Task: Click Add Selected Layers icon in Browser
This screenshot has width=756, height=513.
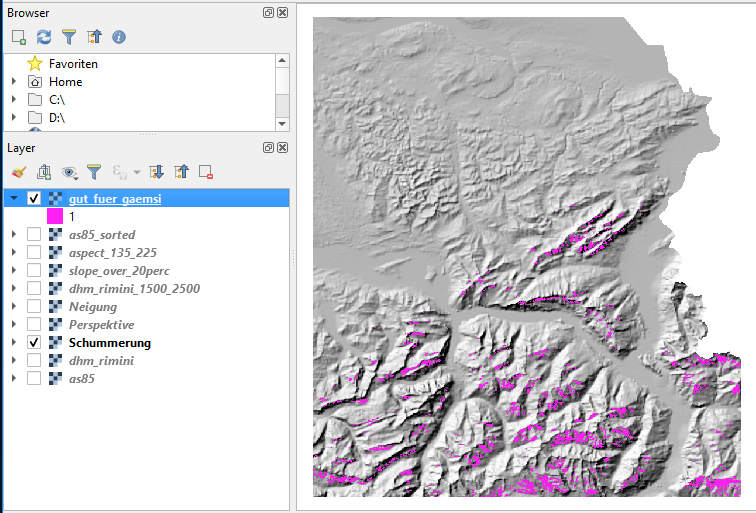Action: click(19, 37)
